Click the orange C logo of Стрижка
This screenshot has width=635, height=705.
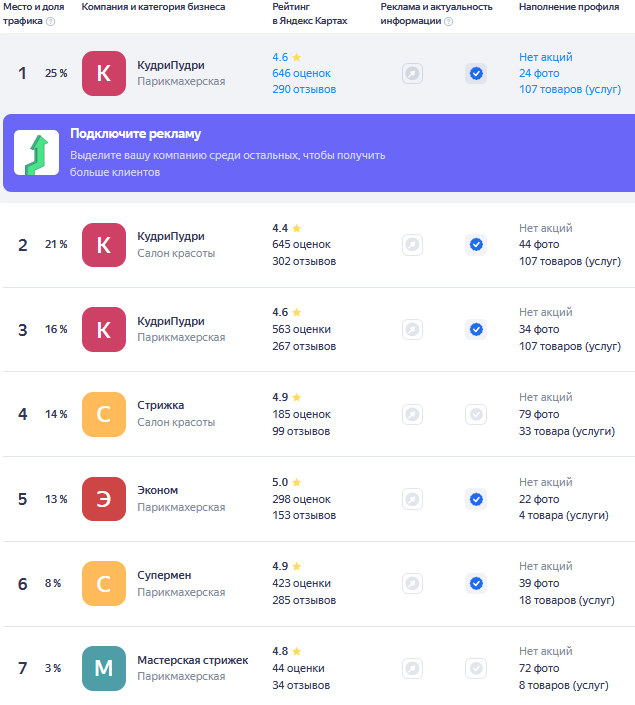click(104, 414)
